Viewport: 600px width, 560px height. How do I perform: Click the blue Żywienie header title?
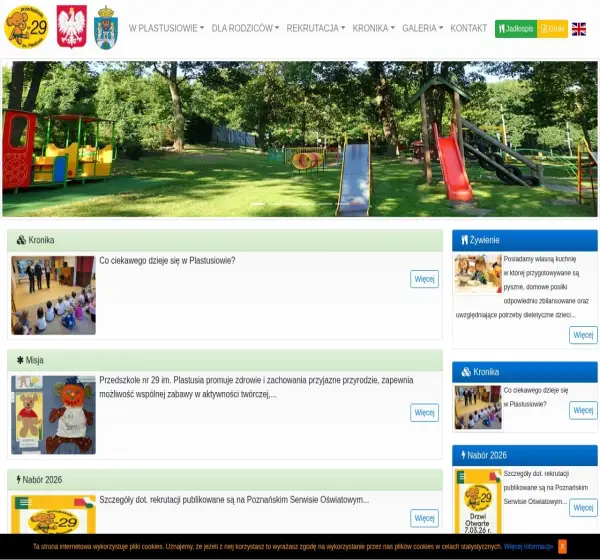coord(484,240)
